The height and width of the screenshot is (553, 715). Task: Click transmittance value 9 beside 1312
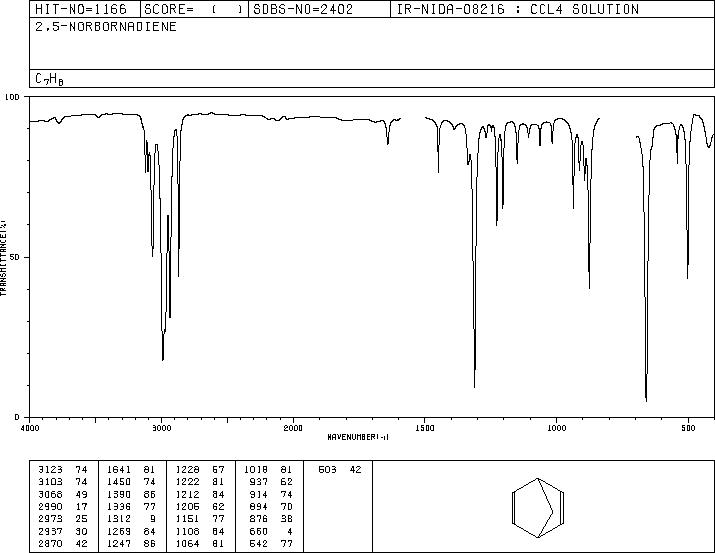click(153, 519)
